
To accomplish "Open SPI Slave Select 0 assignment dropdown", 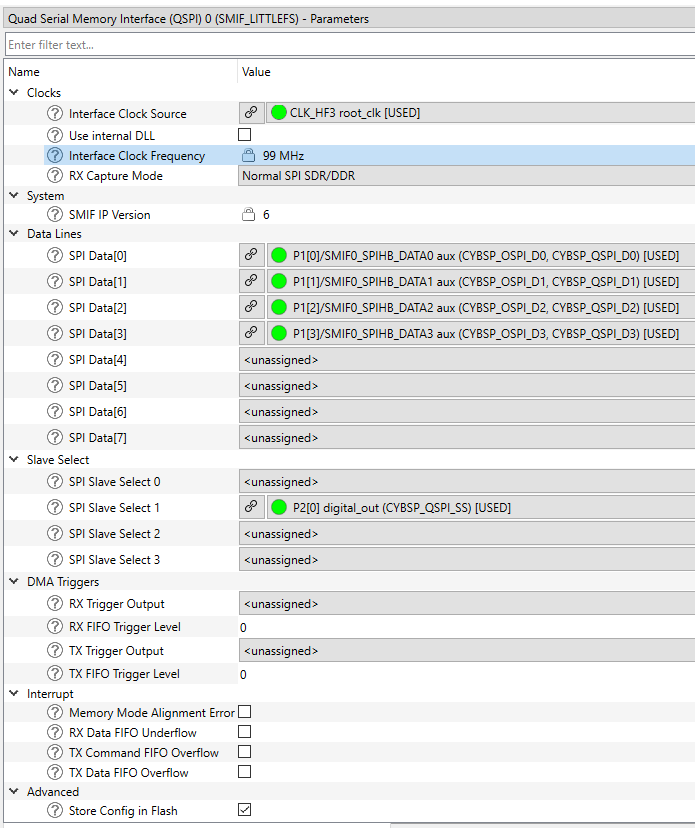I will point(466,482).
